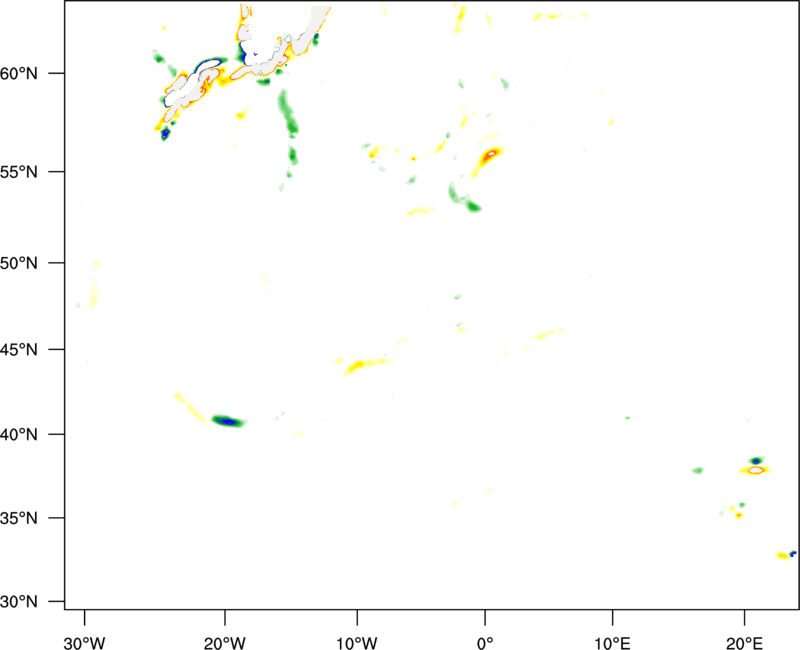Click the 35°N latitude label
Viewport: 800px width, 650px height.
19,518
